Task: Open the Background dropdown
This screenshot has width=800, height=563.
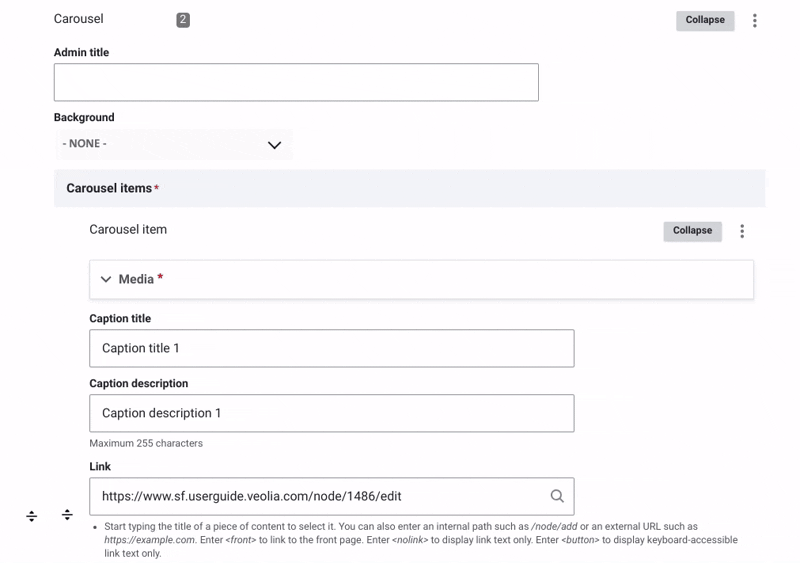Action: tap(172, 144)
